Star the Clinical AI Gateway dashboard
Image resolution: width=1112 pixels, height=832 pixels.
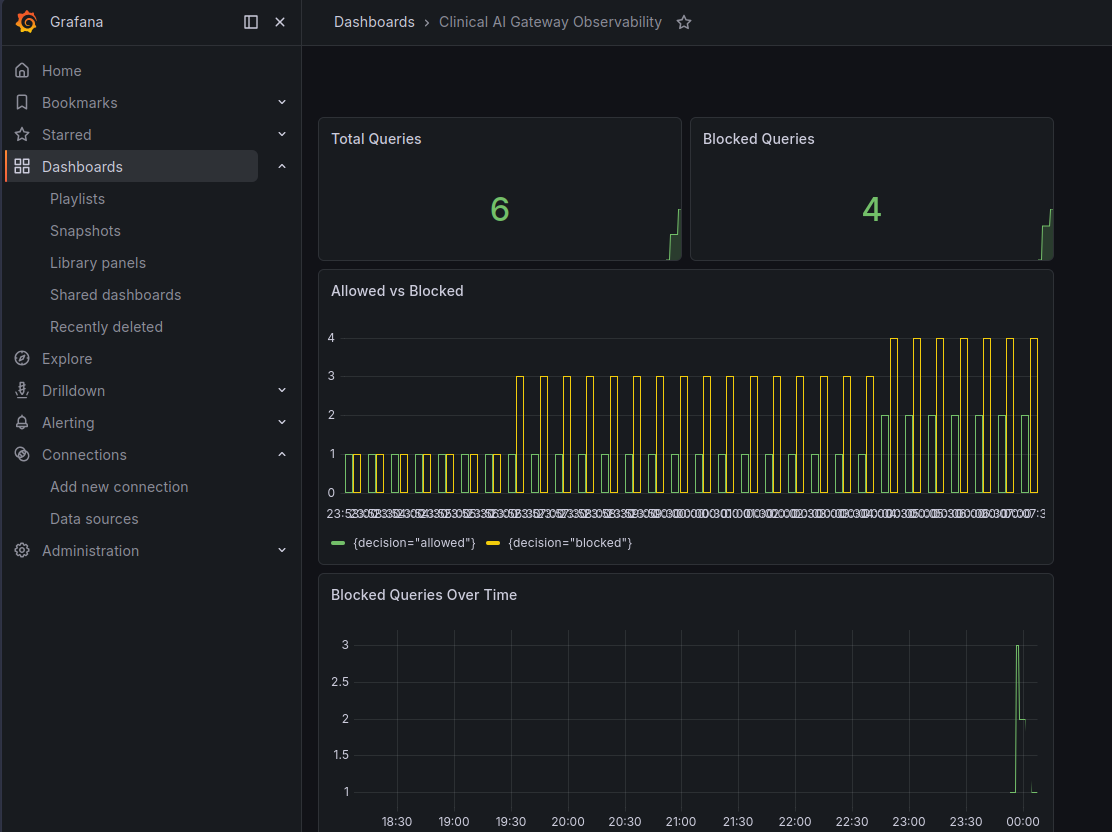684,23
